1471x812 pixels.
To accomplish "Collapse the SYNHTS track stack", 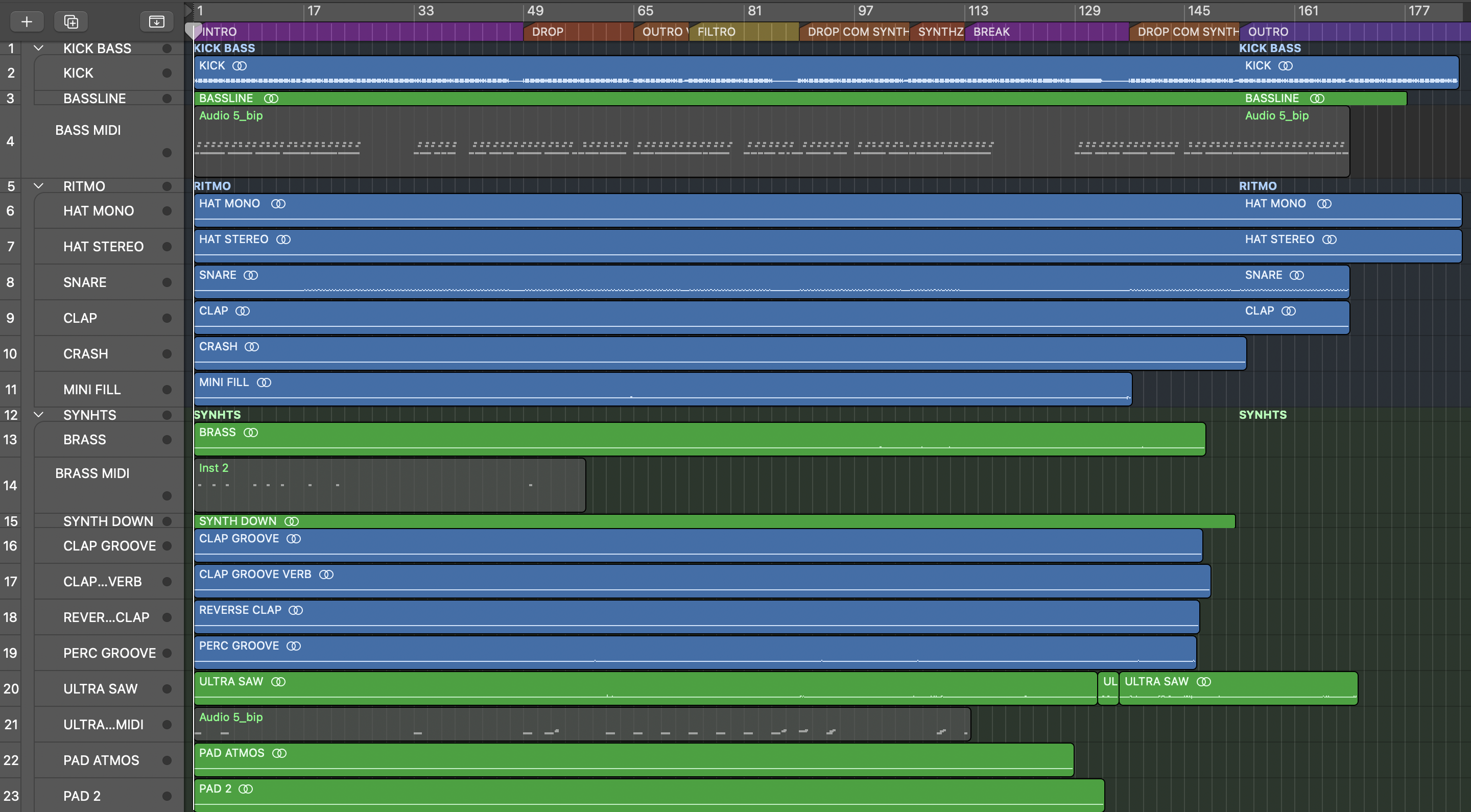I will pos(39,415).
